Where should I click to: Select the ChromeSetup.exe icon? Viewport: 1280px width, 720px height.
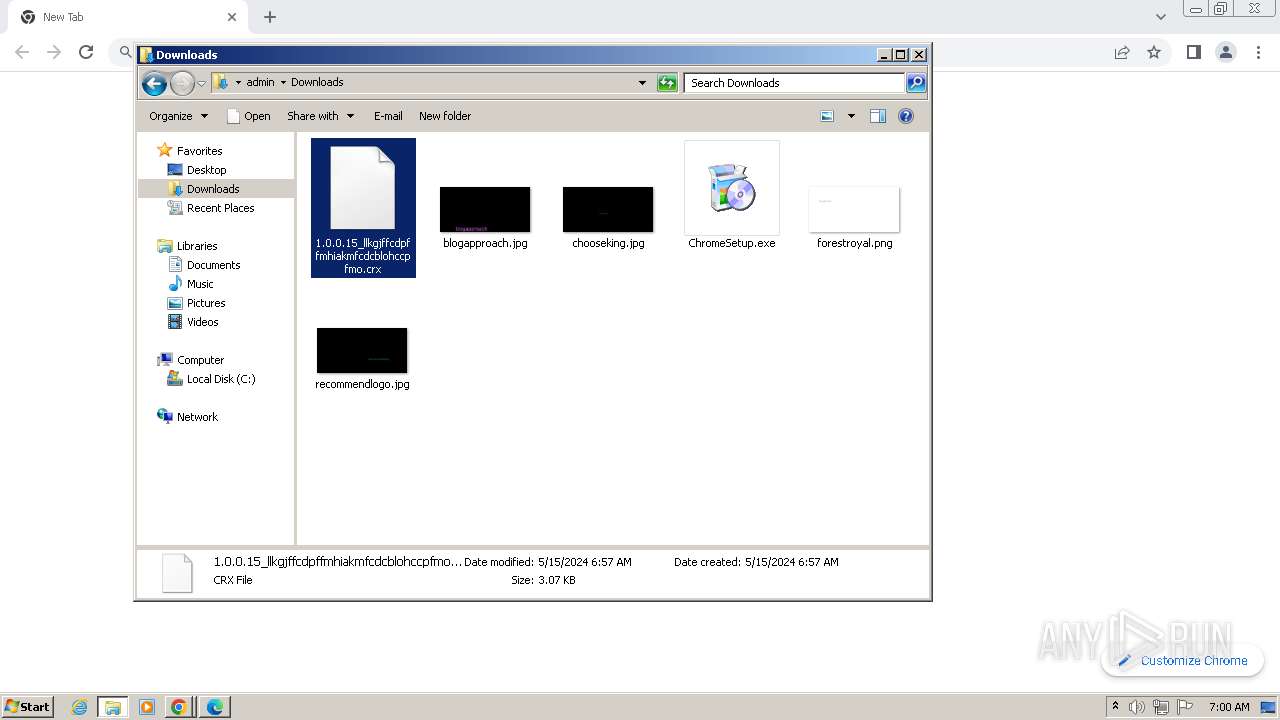(732, 188)
